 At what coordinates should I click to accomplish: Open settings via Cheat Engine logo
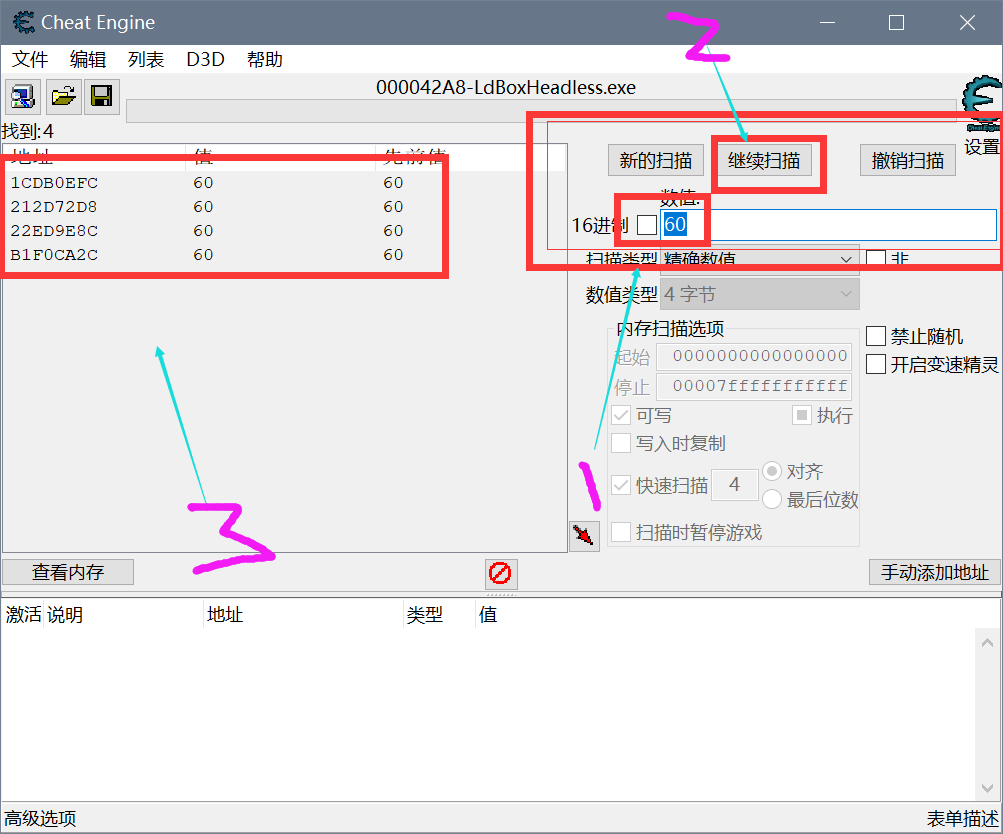tap(982, 102)
